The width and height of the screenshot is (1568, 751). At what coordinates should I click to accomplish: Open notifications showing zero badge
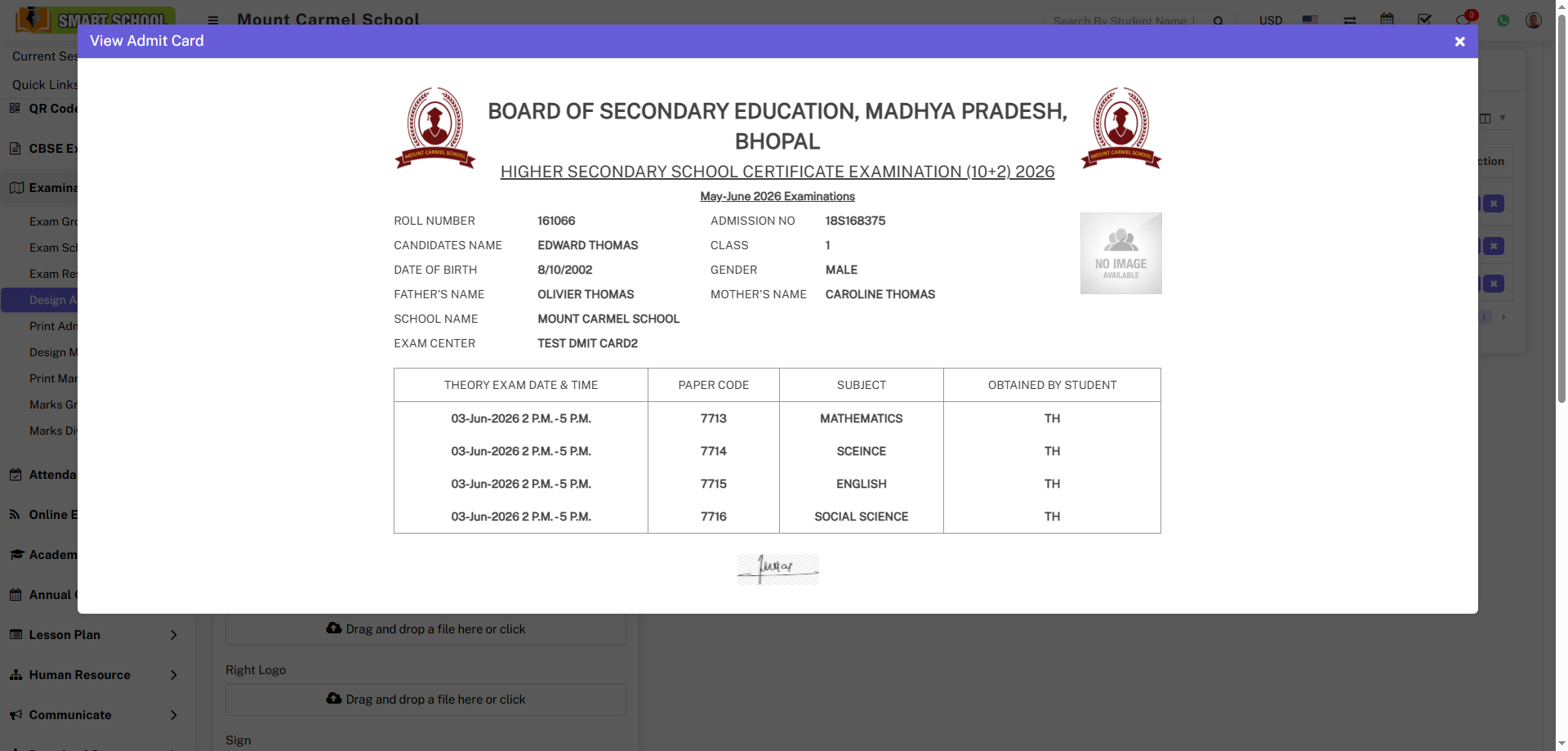[x=1463, y=20]
